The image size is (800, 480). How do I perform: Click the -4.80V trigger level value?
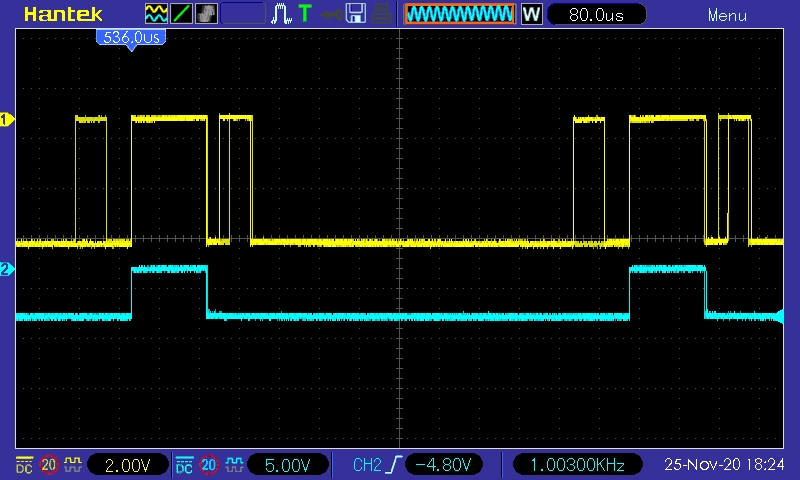(444, 465)
